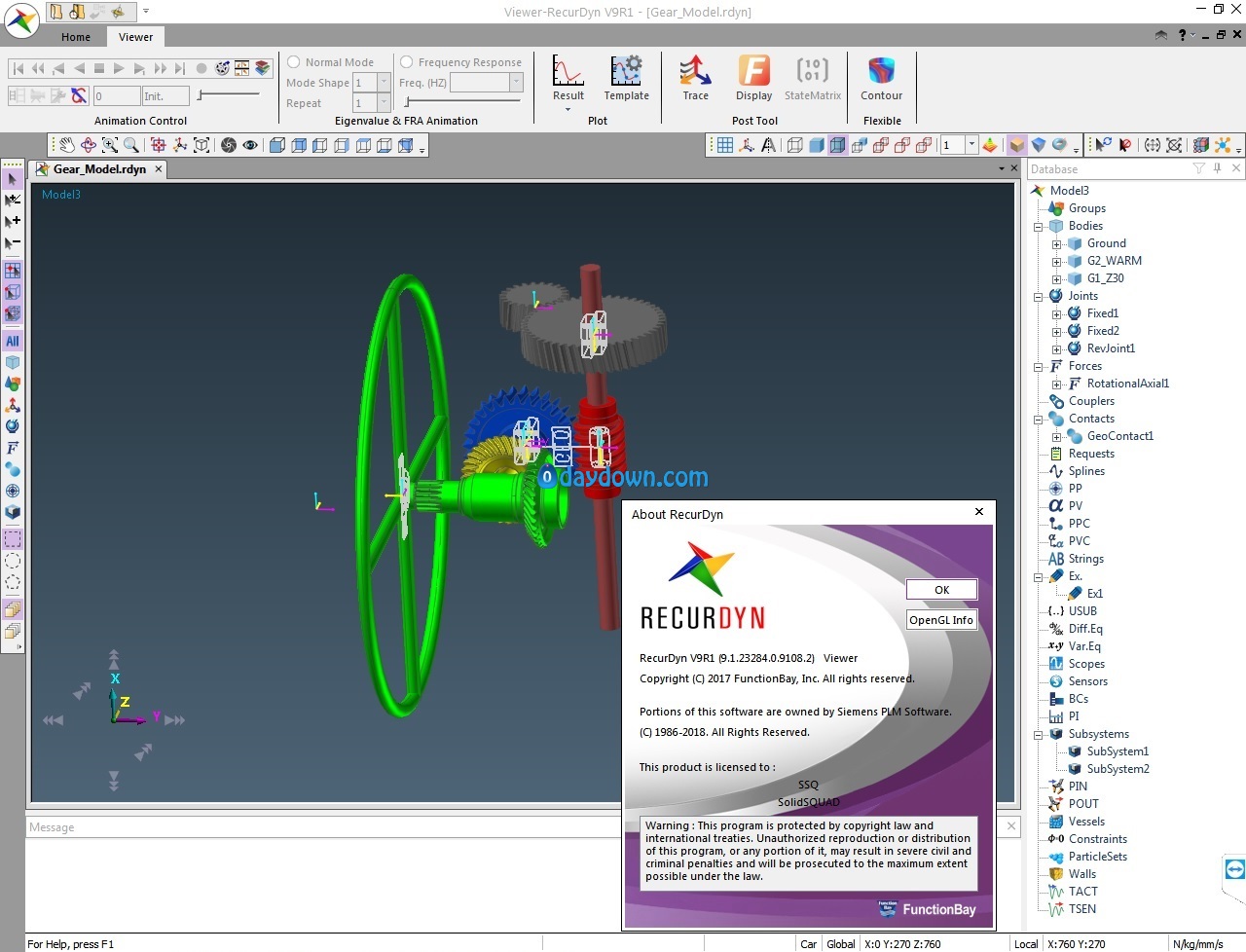
Task: Collapse the Subsystems tree node
Action: (1039, 734)
